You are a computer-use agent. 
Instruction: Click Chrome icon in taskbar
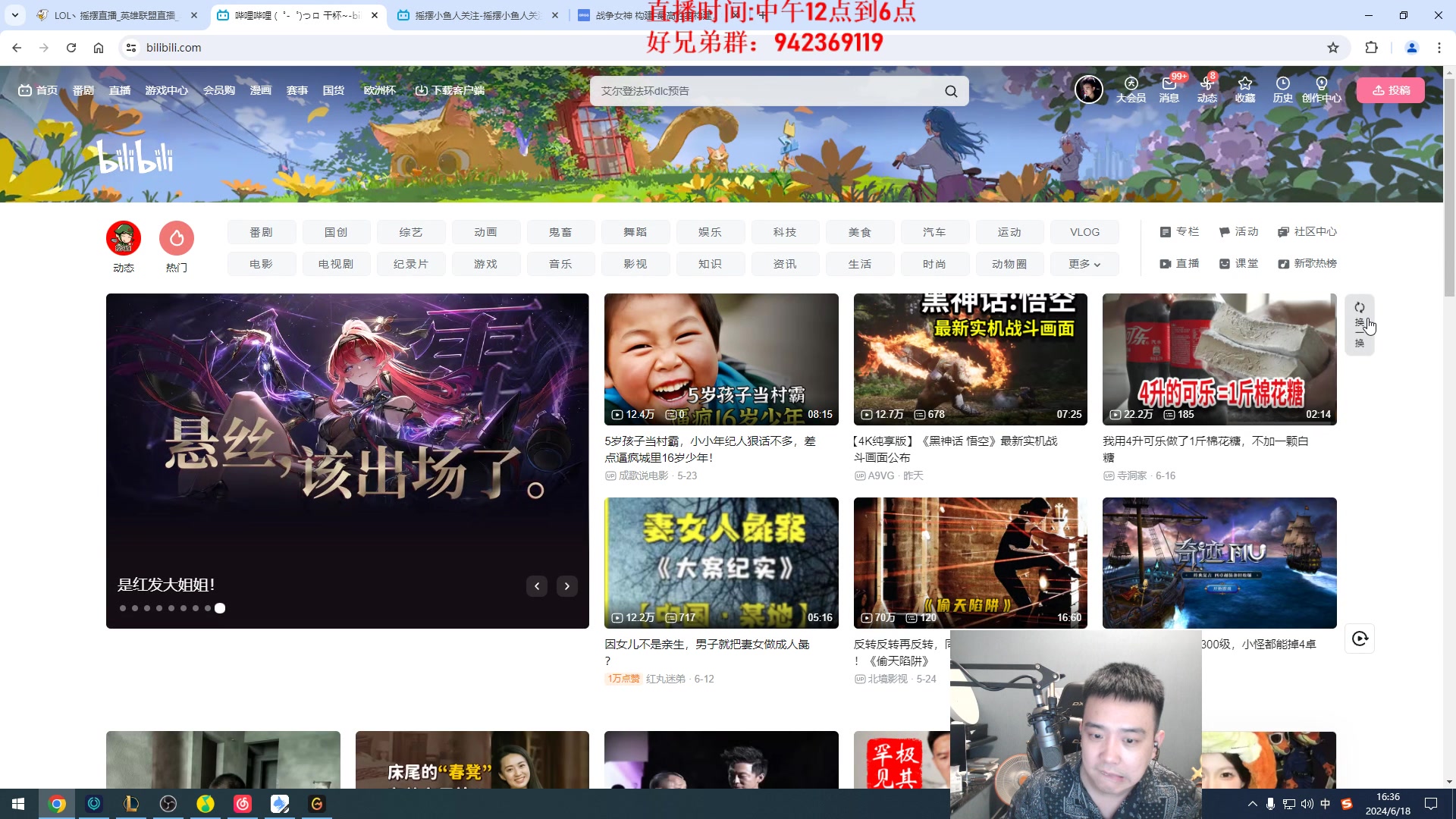[57, 804]
